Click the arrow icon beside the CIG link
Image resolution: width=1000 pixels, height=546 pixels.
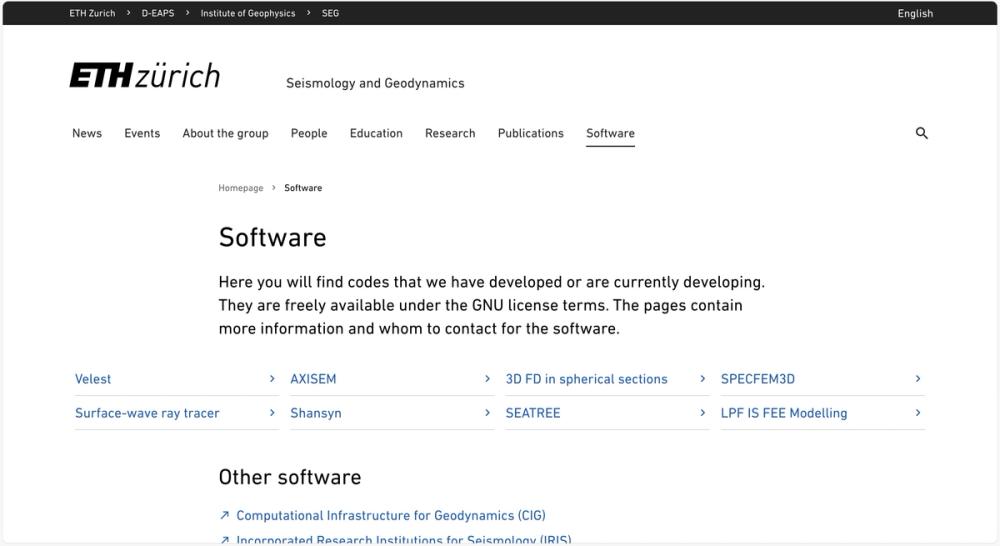[x=224, y=515]
